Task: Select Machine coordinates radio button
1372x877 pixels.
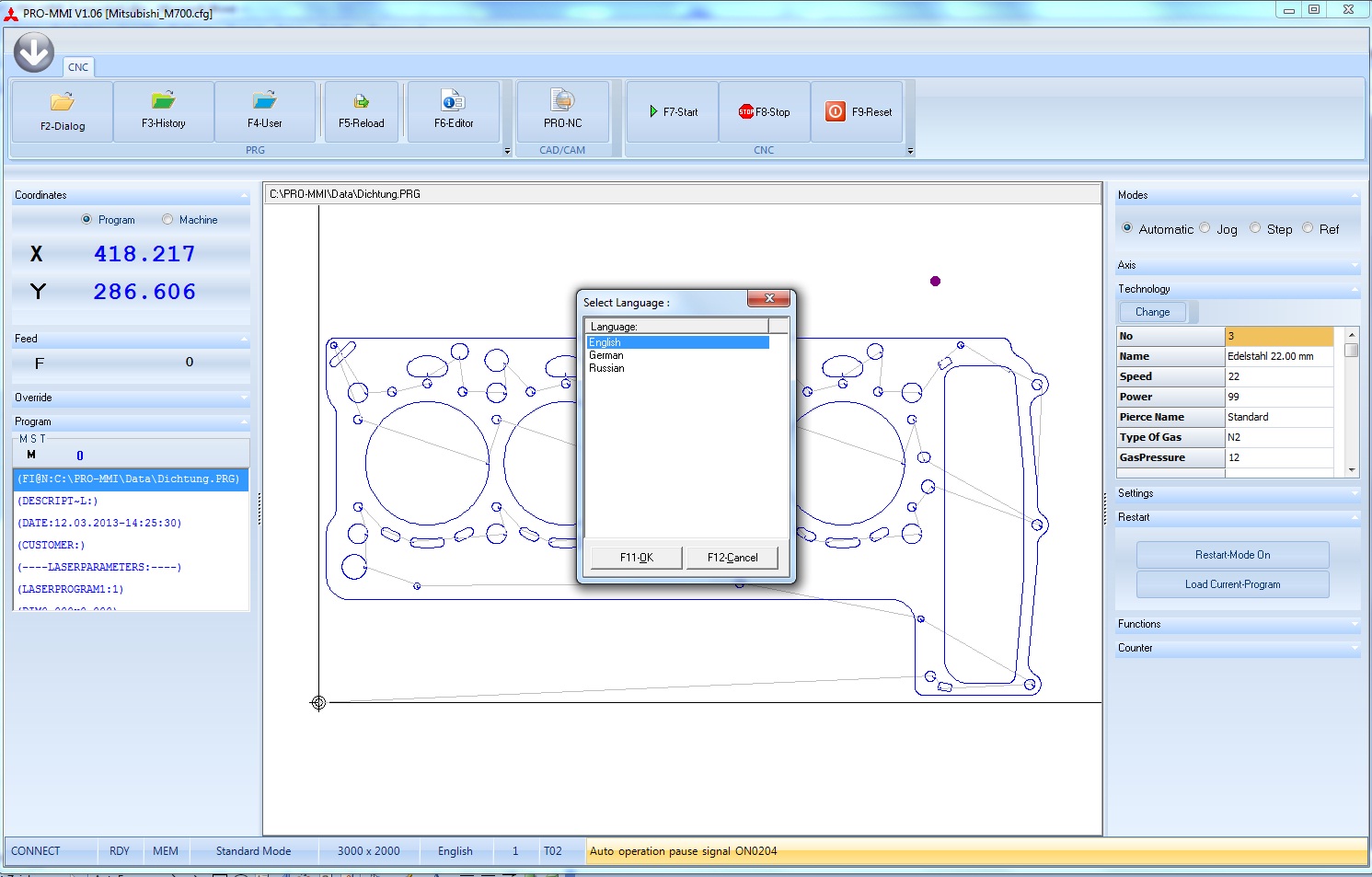Action: click(167, 220)
